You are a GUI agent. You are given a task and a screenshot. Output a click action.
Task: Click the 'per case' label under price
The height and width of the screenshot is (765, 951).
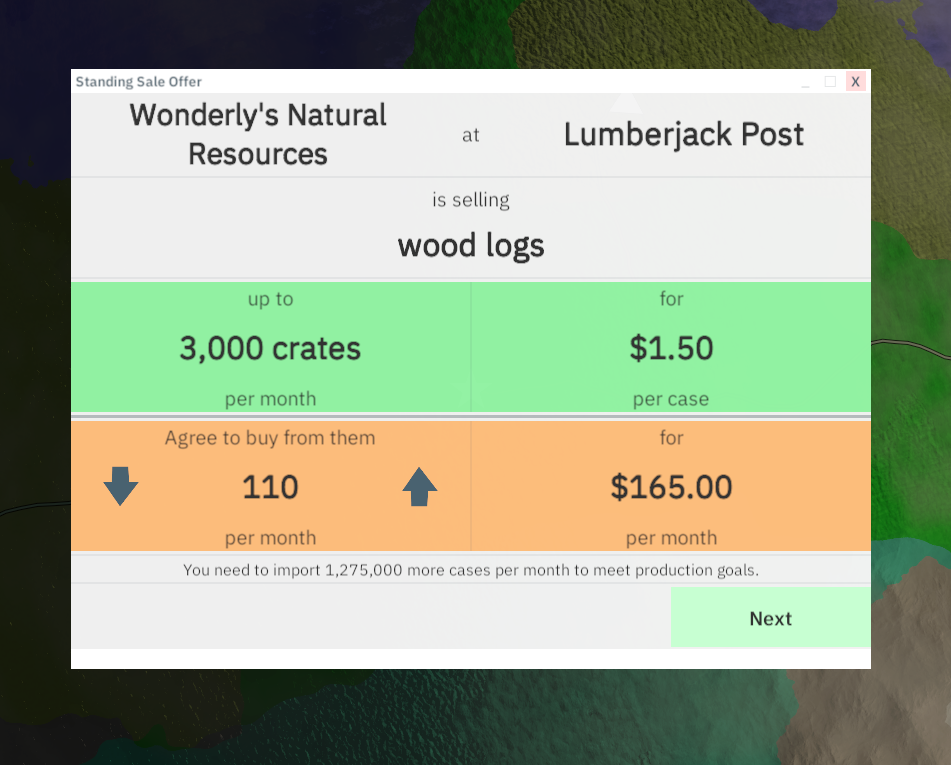pos(671,399)
